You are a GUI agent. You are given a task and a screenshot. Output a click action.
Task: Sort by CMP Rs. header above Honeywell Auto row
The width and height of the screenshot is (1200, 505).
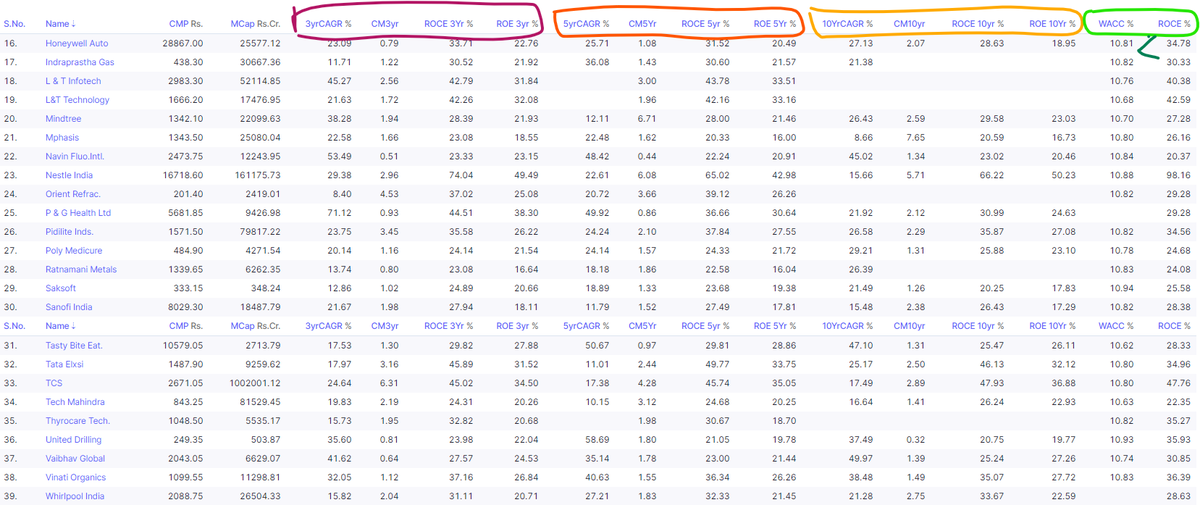click(x=186, y=22)
